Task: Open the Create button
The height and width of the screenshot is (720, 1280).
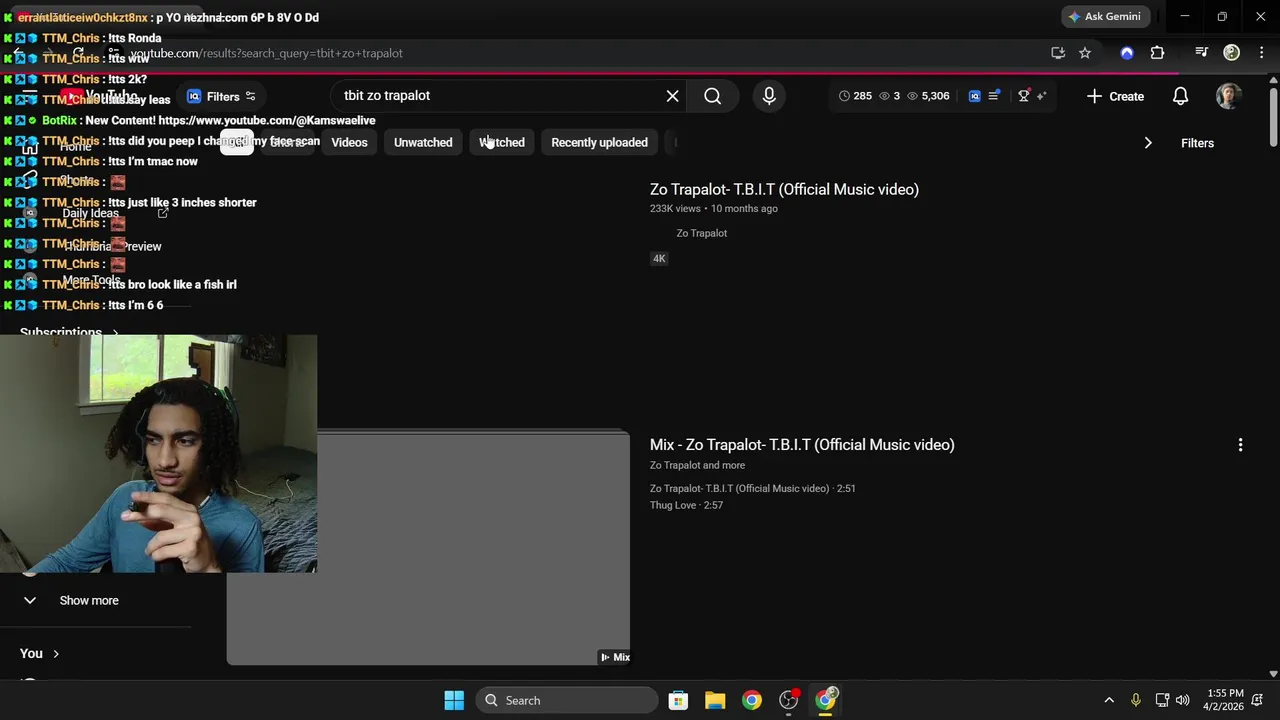Action: click(1115, 96)
